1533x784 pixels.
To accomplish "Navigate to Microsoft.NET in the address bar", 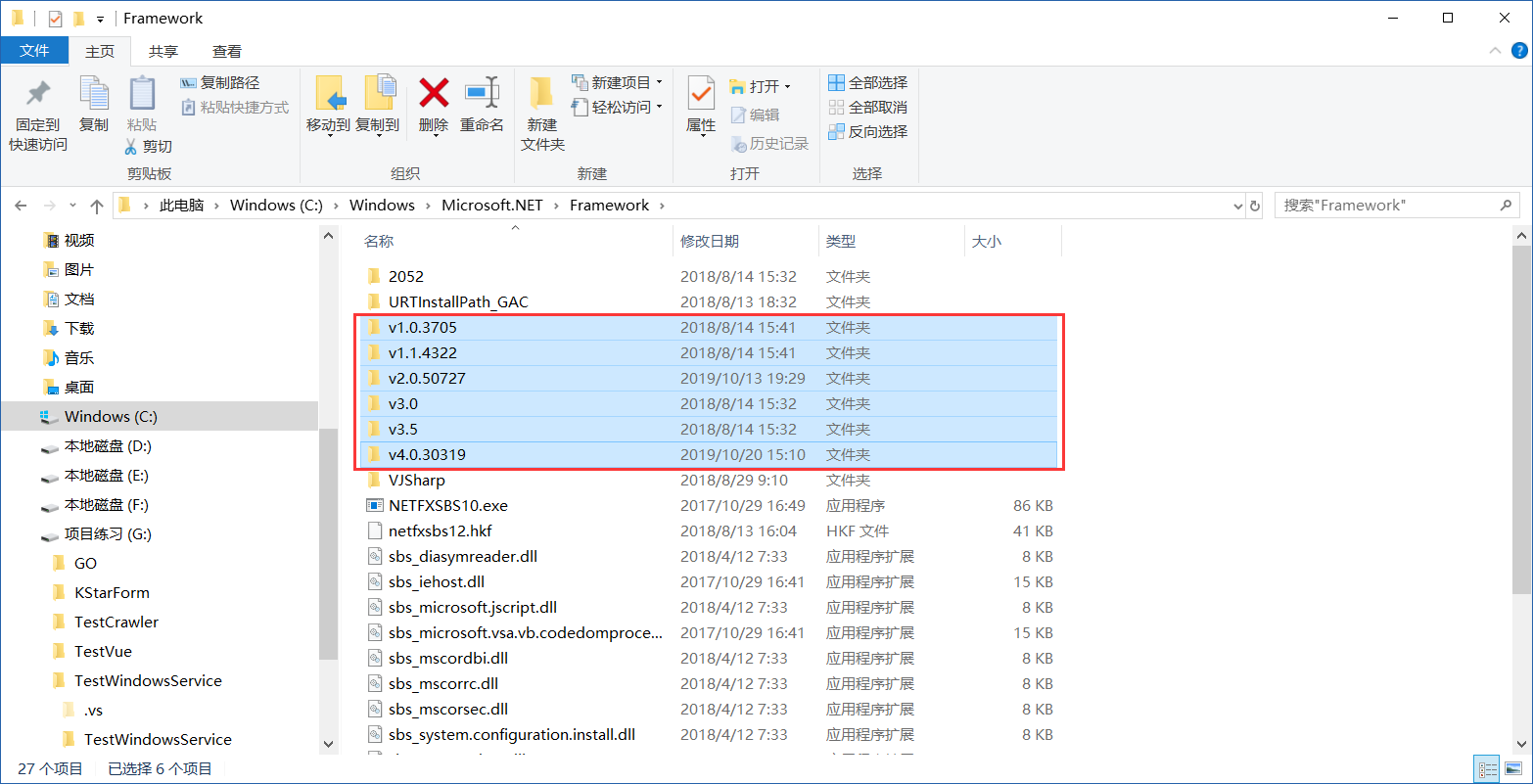I will tap(492, 205).
